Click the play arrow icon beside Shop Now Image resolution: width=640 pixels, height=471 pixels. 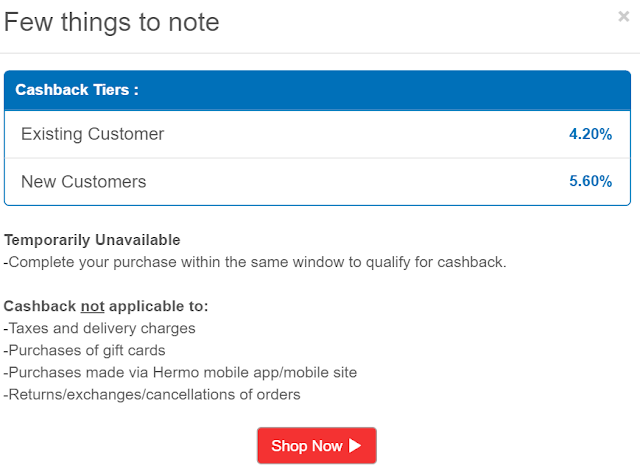(355, 446)
